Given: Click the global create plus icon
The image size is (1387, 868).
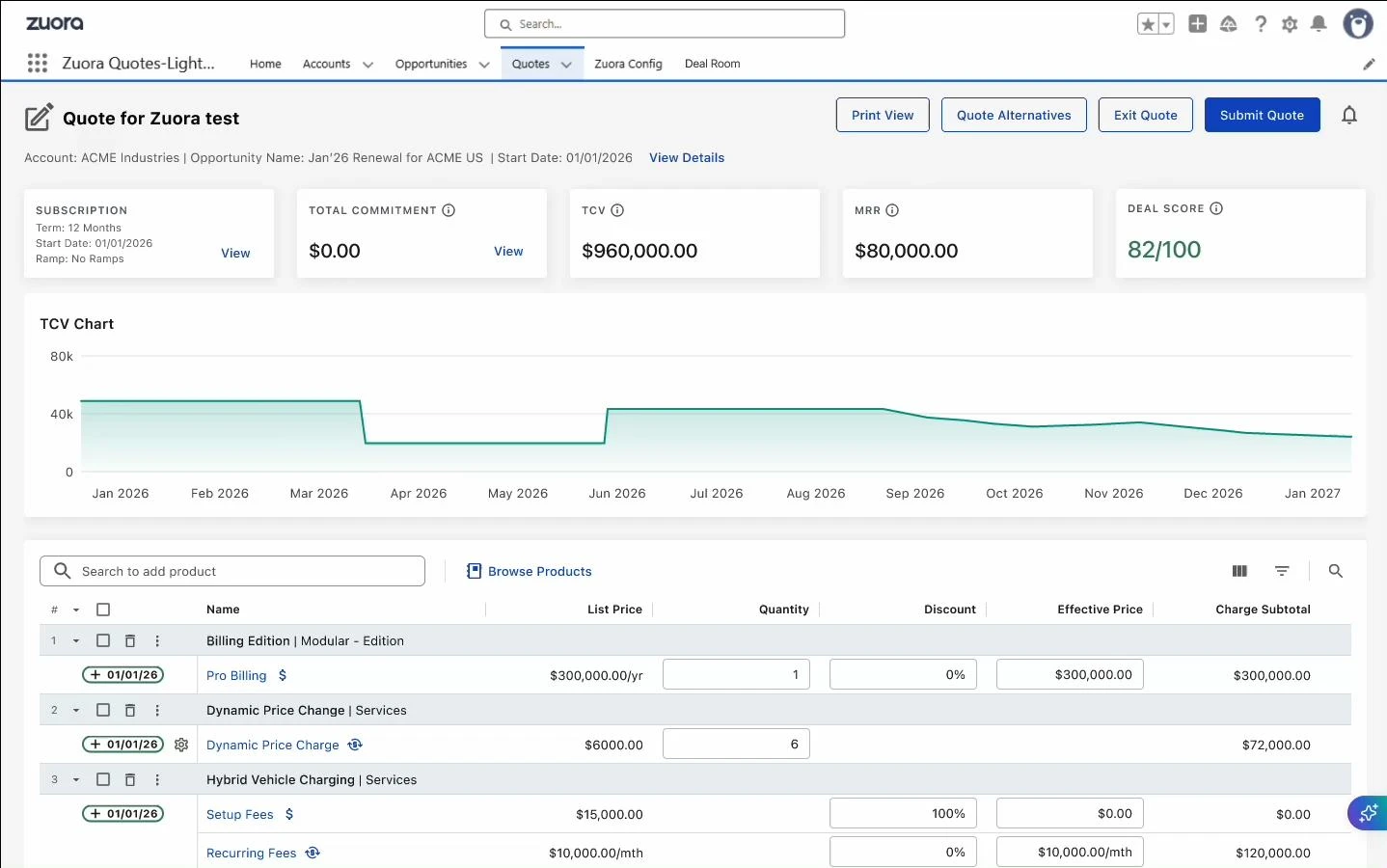Looking at the screenshot, I should 1198,24.
